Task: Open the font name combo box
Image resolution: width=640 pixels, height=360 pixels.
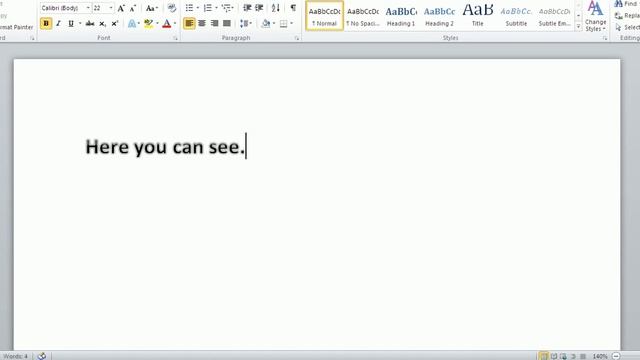Action: pos(65,8)
